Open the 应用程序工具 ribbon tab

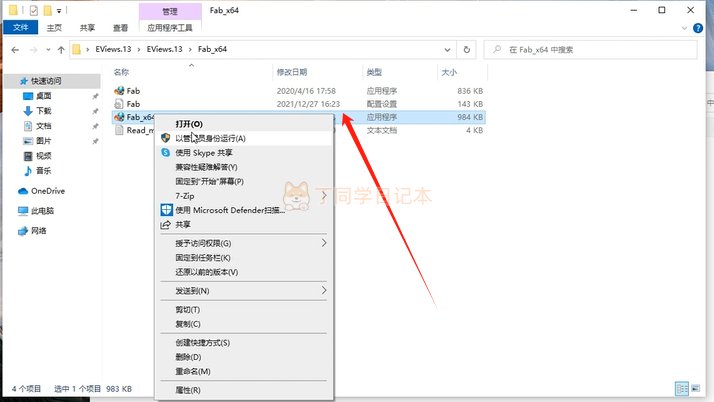[x=170, y=28]
